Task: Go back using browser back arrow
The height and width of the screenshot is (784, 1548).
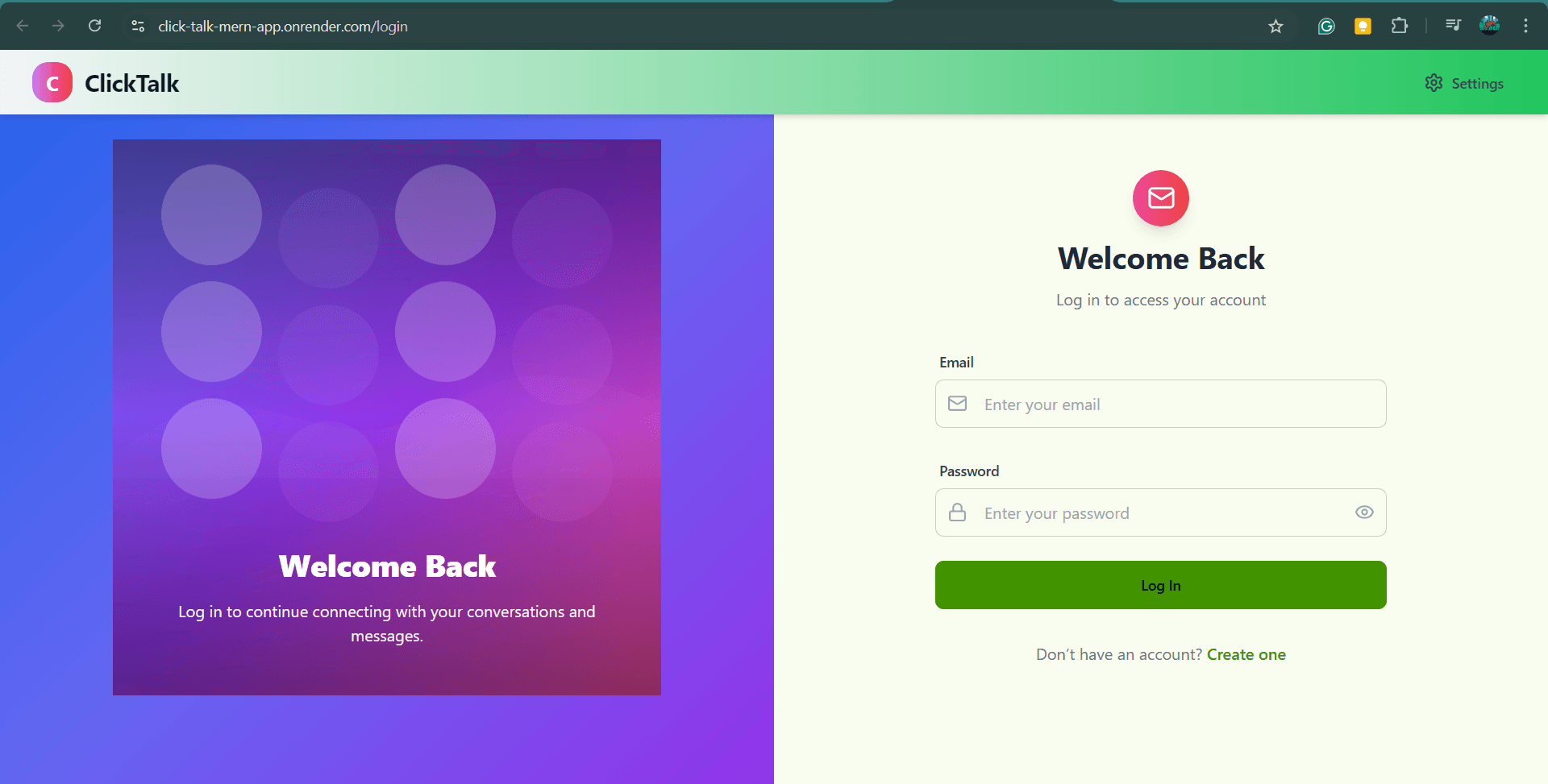Action: [23, 26]
